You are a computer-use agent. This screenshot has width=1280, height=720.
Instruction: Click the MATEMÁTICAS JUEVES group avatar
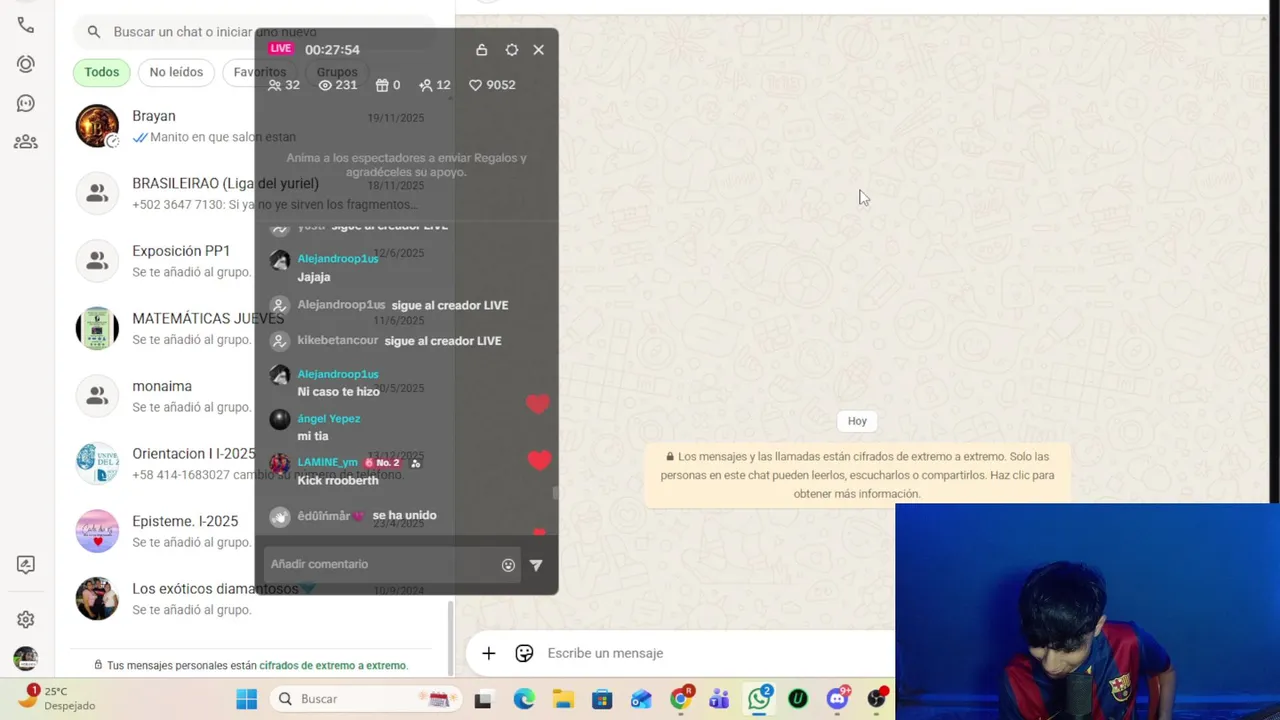coord(97,328)
